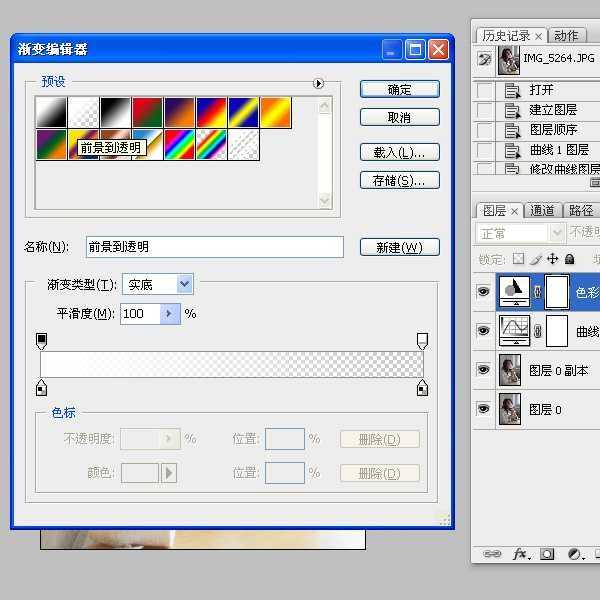Click the lock all padlock icon
The height and width of the screenshot is (600, 600).
tap(569, 259)
